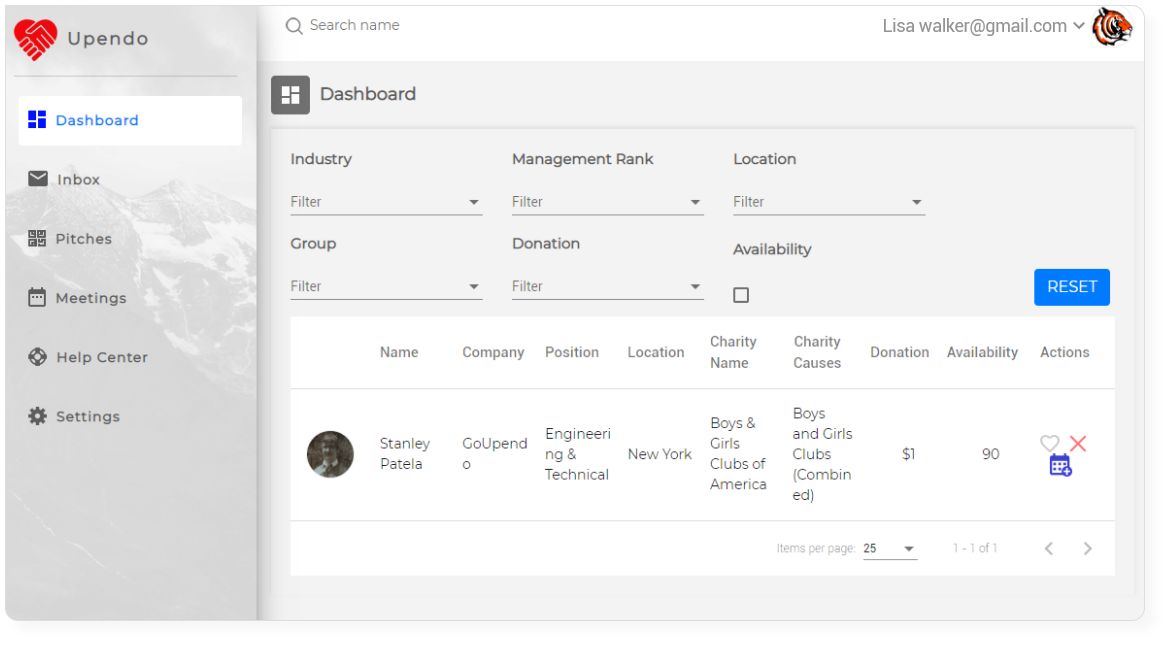1170x646 pixels.
Task: Click the search magnifier icon
Action: pos(294,26)
